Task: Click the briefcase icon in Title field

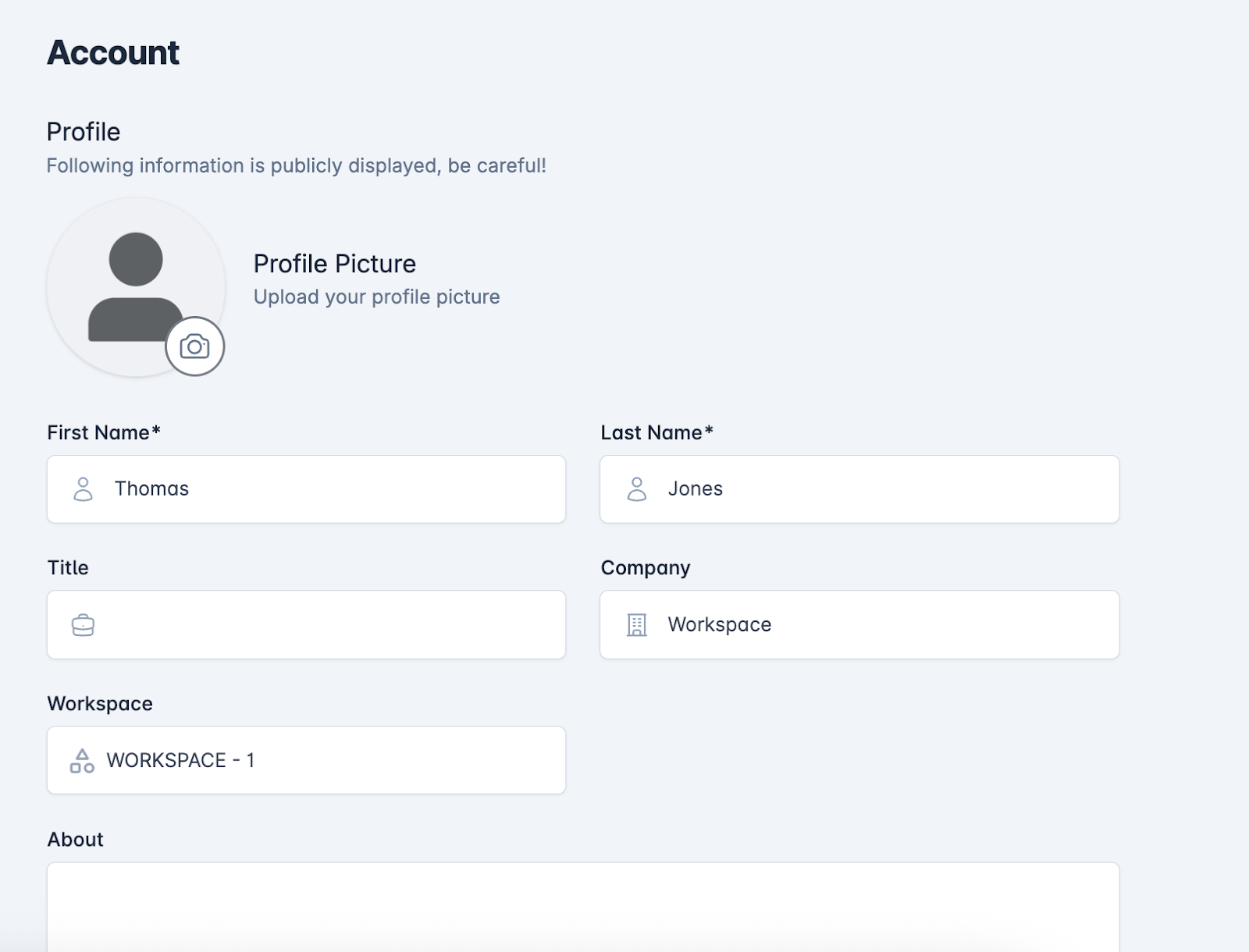Action: 83,625
